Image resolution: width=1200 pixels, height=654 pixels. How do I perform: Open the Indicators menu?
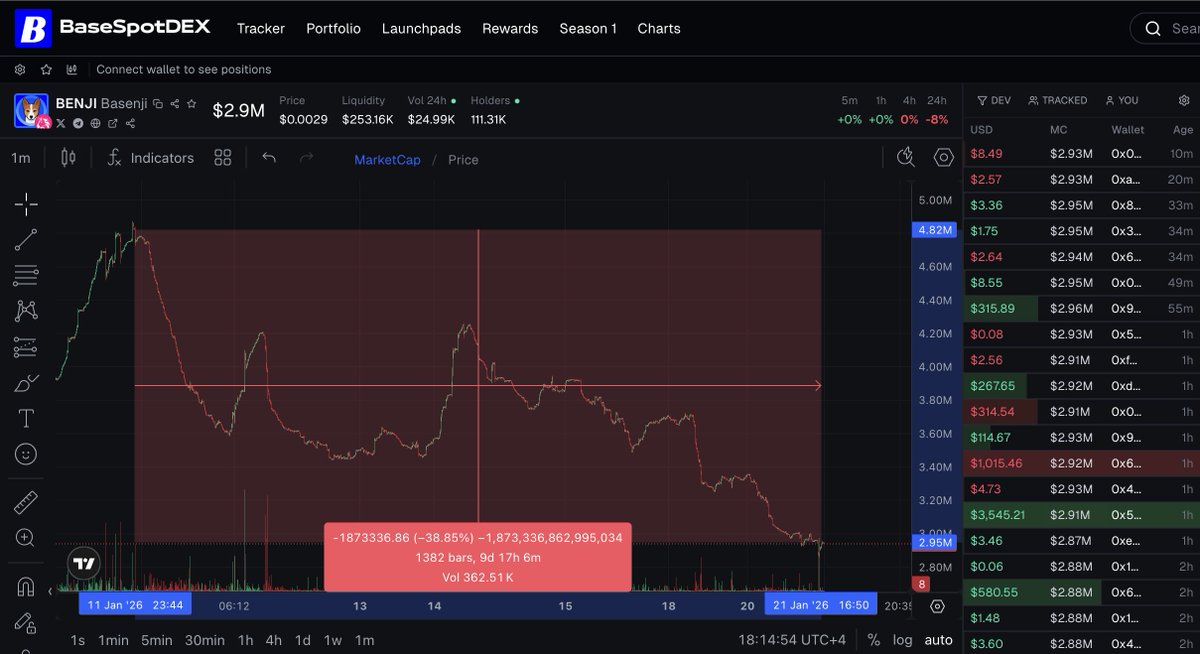point(150,158)
